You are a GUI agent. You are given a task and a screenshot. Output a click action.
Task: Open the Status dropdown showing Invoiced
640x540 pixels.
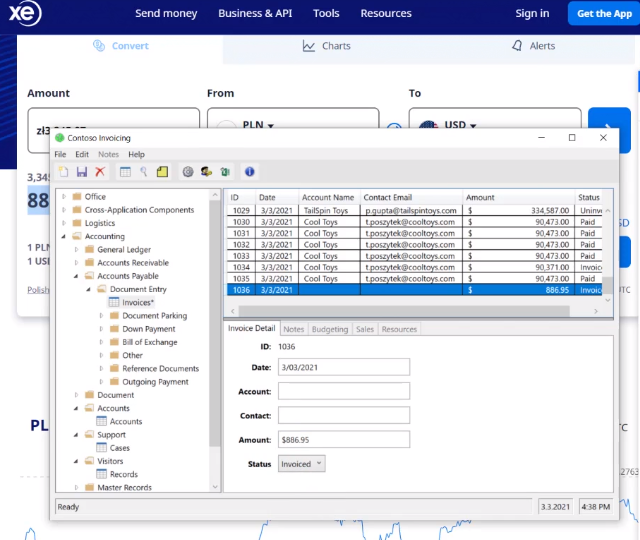point(302,464)
